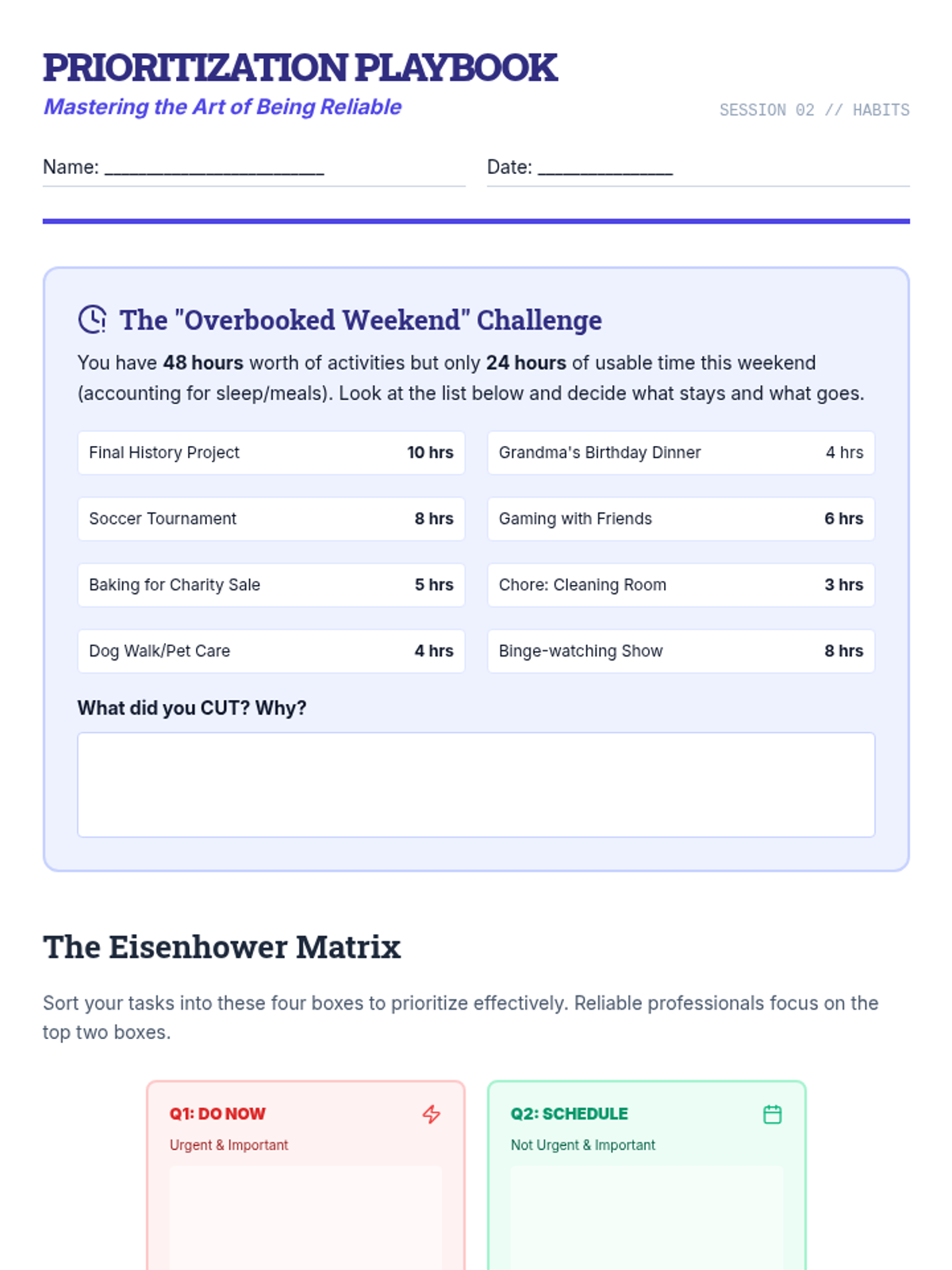This screenshot has height=1270, width=952.
Task: Click the lightning bolt icon in Q1 box
Action: pyautogui.click(x=432, y=1114)
